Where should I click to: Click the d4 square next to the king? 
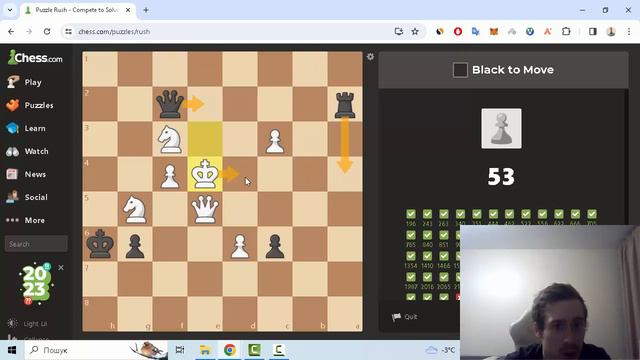point(240,174)
